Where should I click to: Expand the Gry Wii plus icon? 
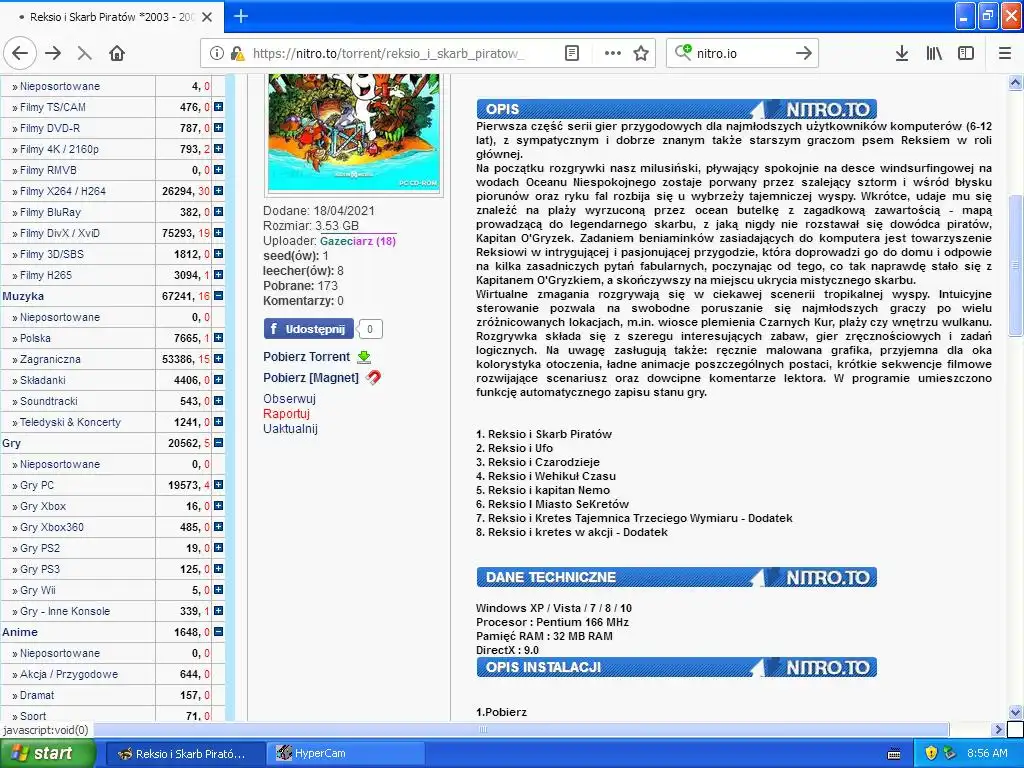pos(218,589)
